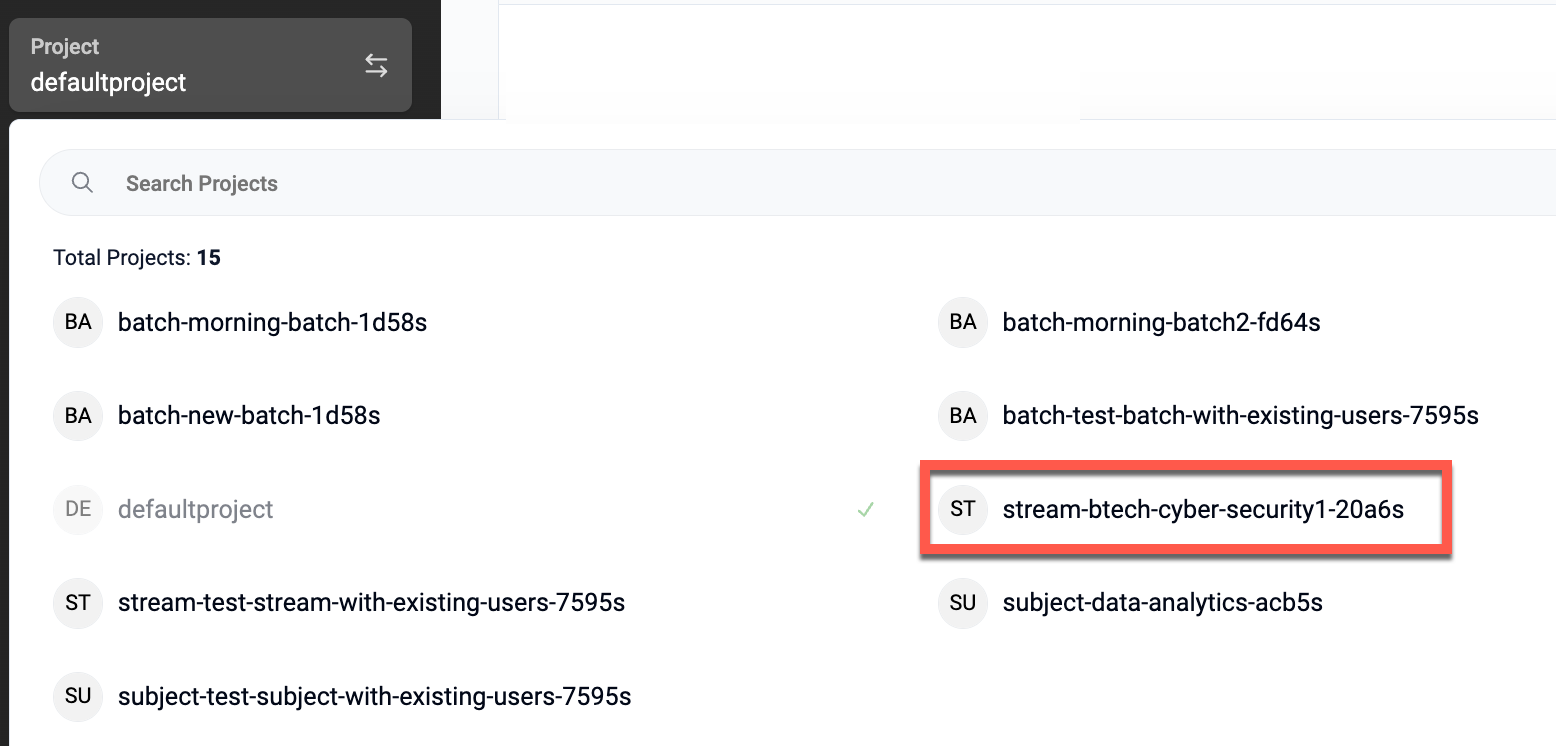
Task: Click the magnifying glass search icon
Action: coord(83,183)
